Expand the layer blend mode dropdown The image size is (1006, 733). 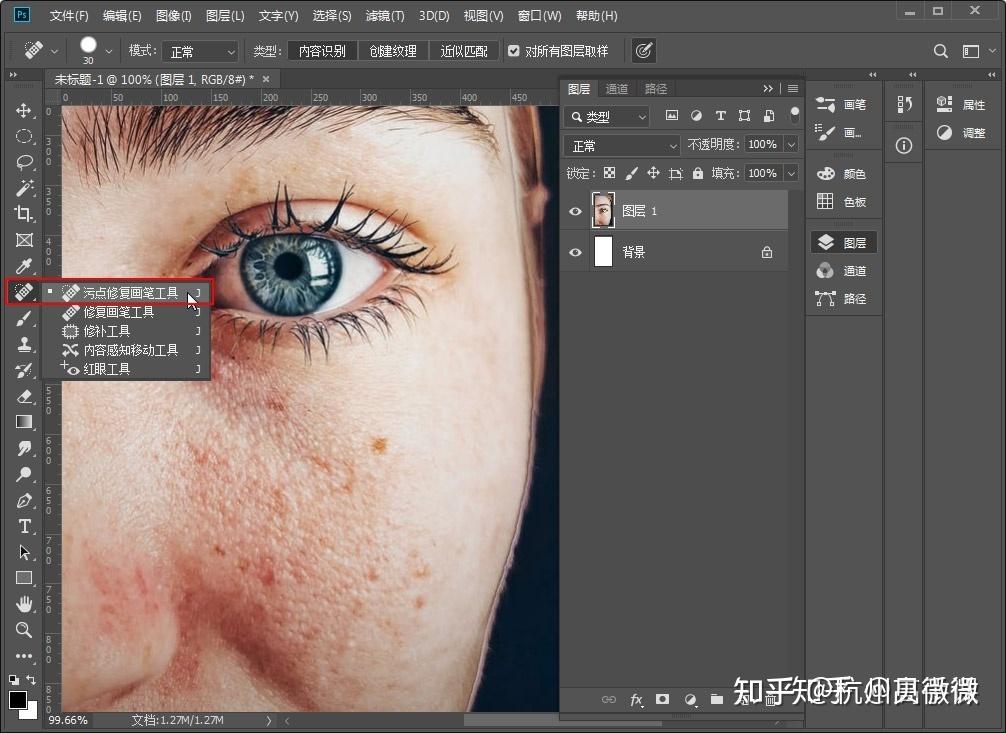(622, 146)
